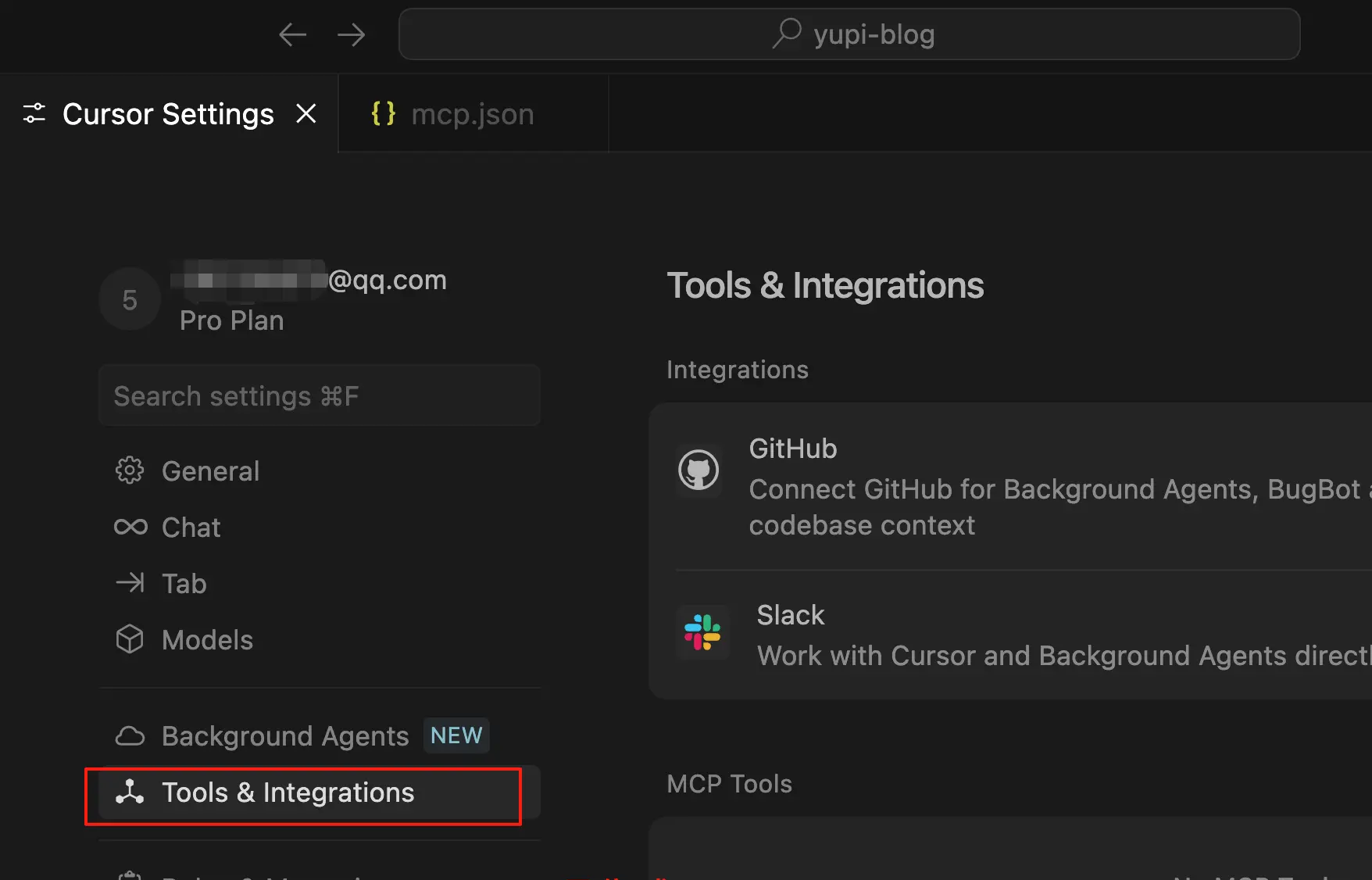Click the General gear icon
The width and height of the screenshot is (1372, 880).
click(x=130, y=470)
